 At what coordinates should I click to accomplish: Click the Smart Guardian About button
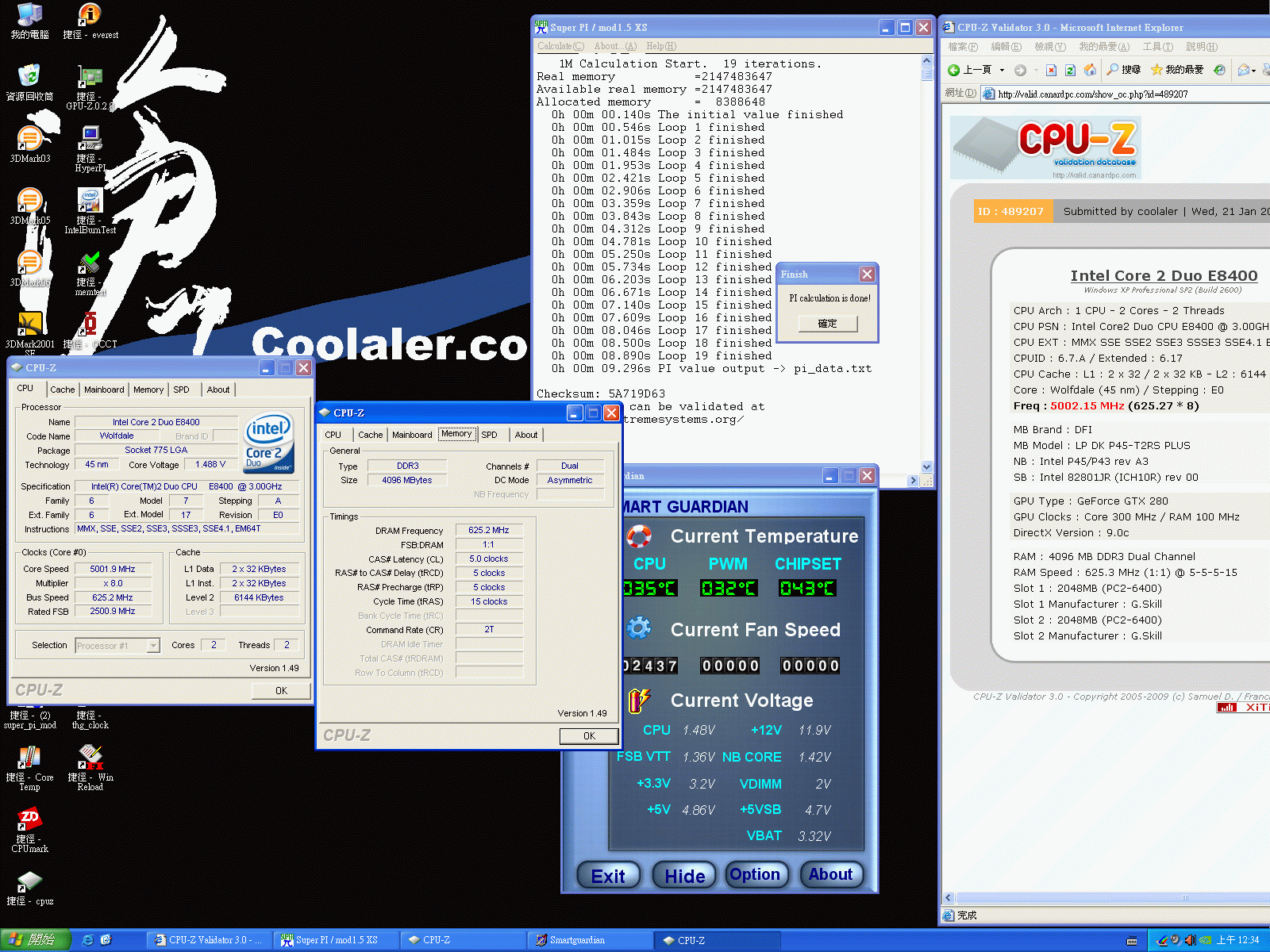pyautogui.click(x=831, y=874)
